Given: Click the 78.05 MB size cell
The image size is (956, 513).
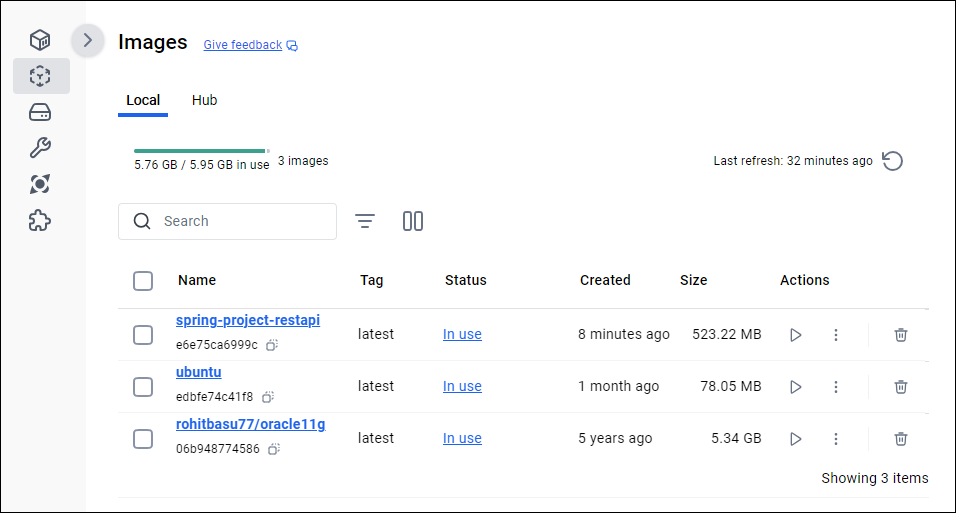Looking at the screenshot, I should click(x=731, y=386).
